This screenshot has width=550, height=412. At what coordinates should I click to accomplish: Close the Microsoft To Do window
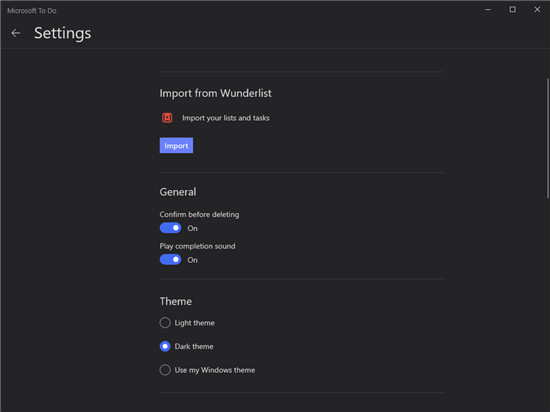pyautogui.click(x=537, y=9)
